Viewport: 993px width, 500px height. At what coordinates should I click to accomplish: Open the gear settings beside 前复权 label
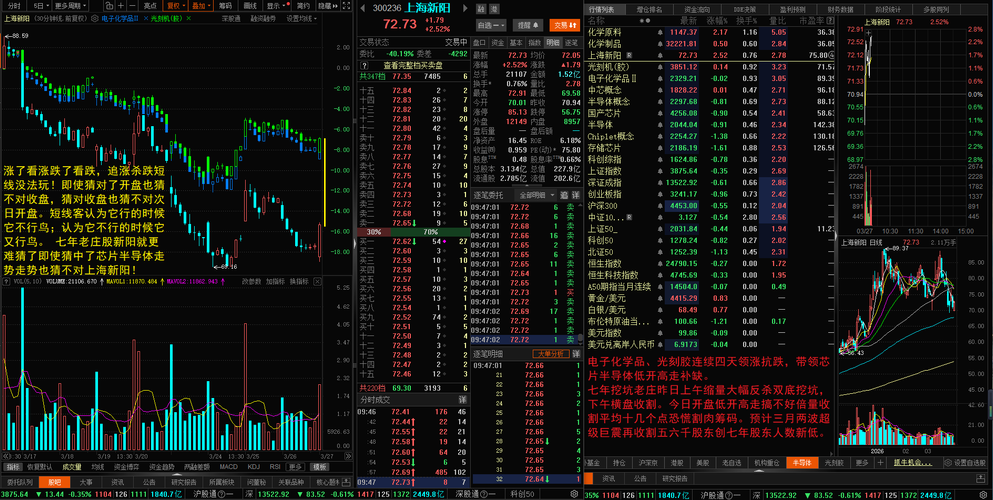[x=94, y=18]
